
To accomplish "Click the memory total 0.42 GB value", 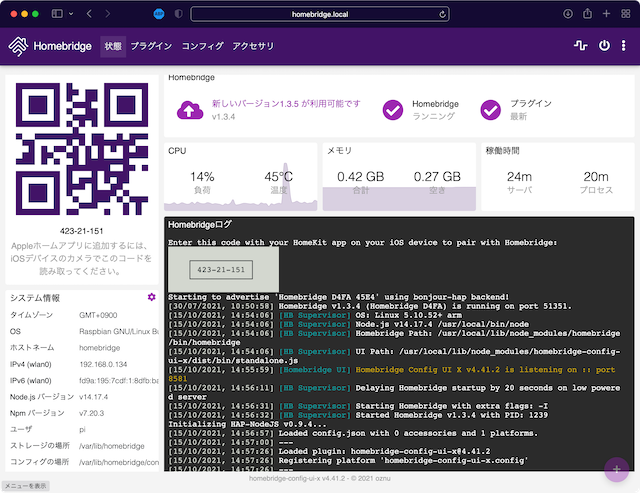I will (x=360, y=177).
